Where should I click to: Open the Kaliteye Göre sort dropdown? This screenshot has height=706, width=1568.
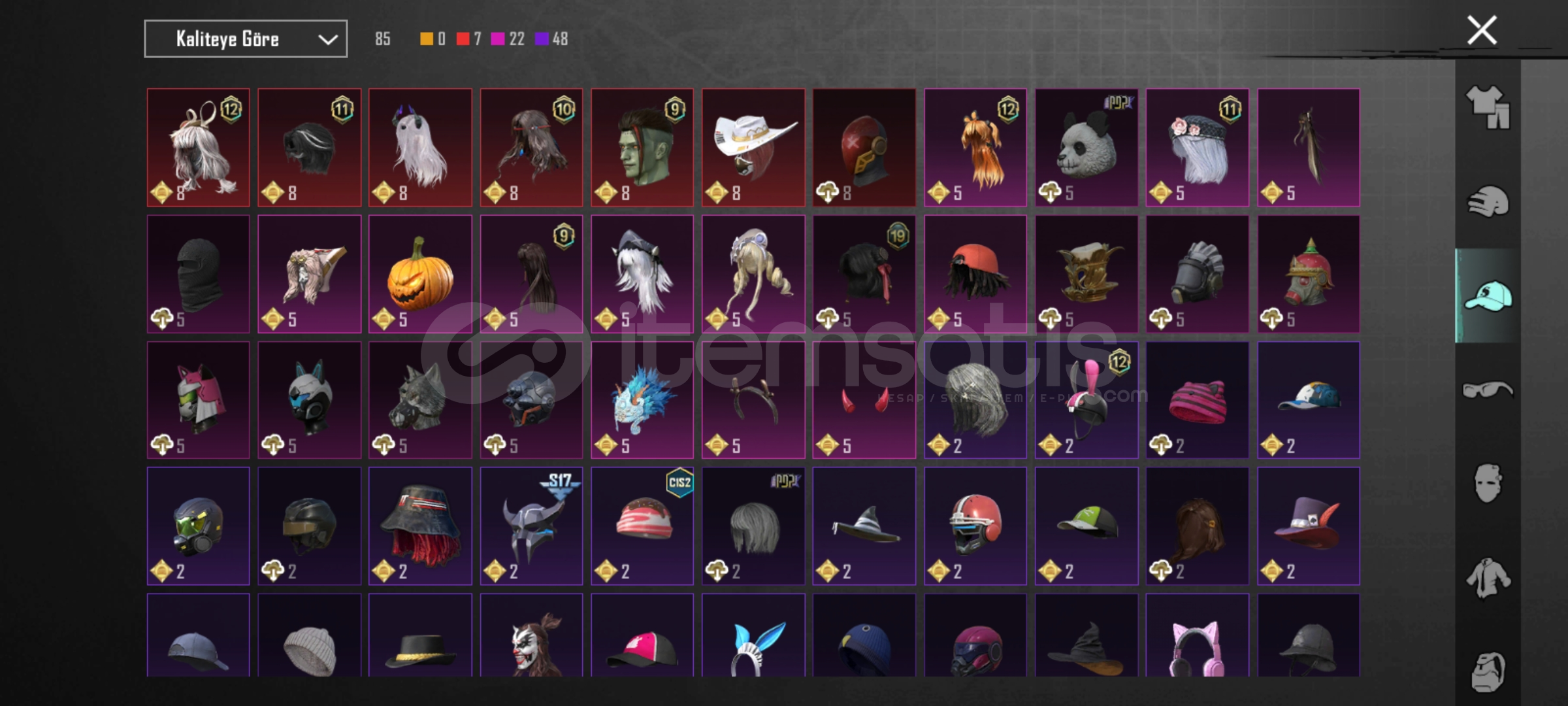point(246,39)
